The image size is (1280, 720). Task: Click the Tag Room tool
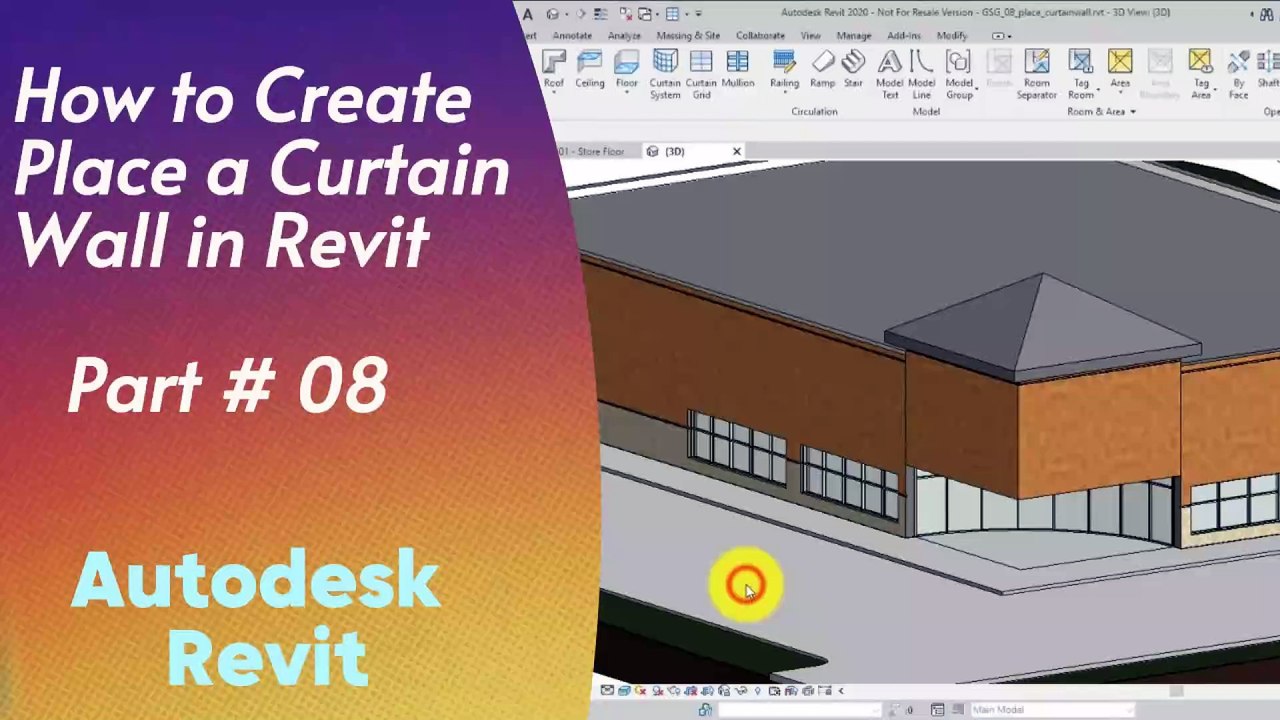click(x=1081, y=75)
